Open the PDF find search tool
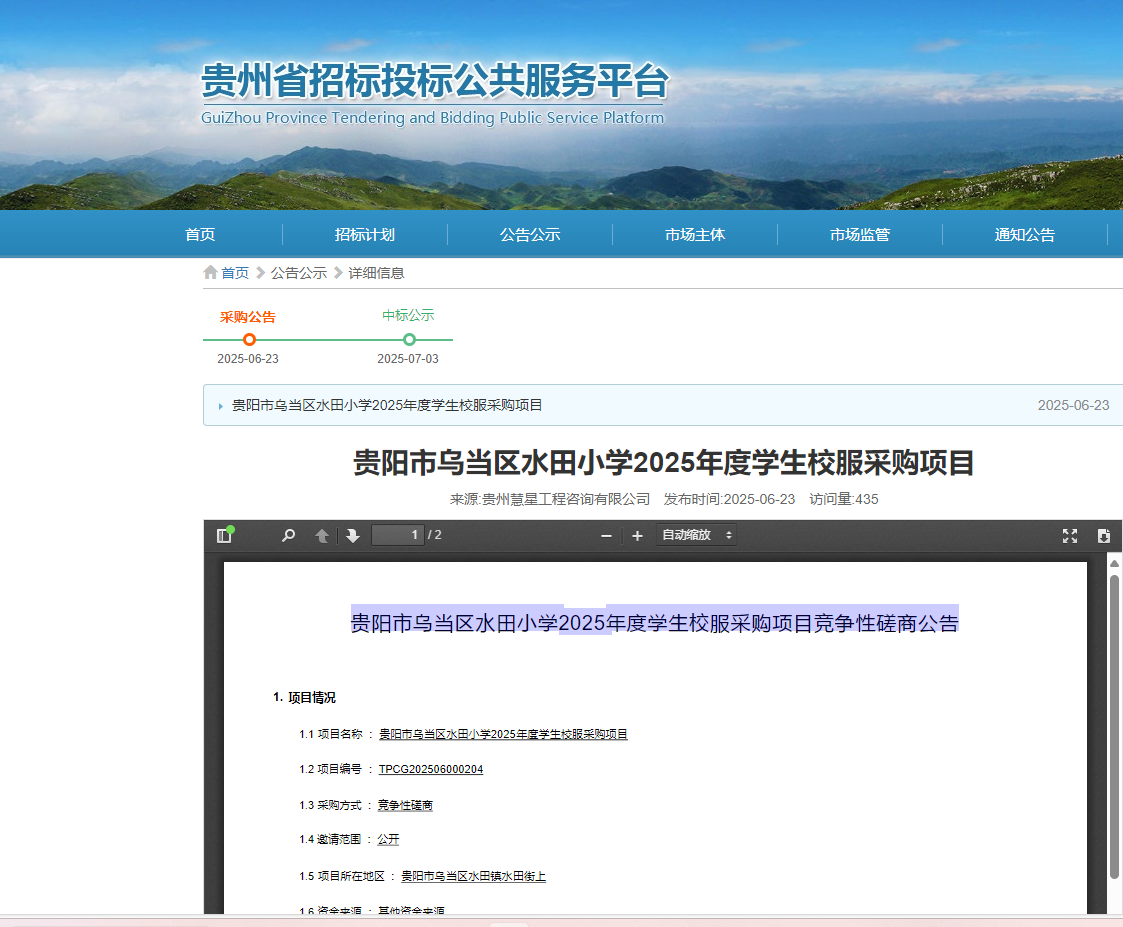 tap(289, 536)
